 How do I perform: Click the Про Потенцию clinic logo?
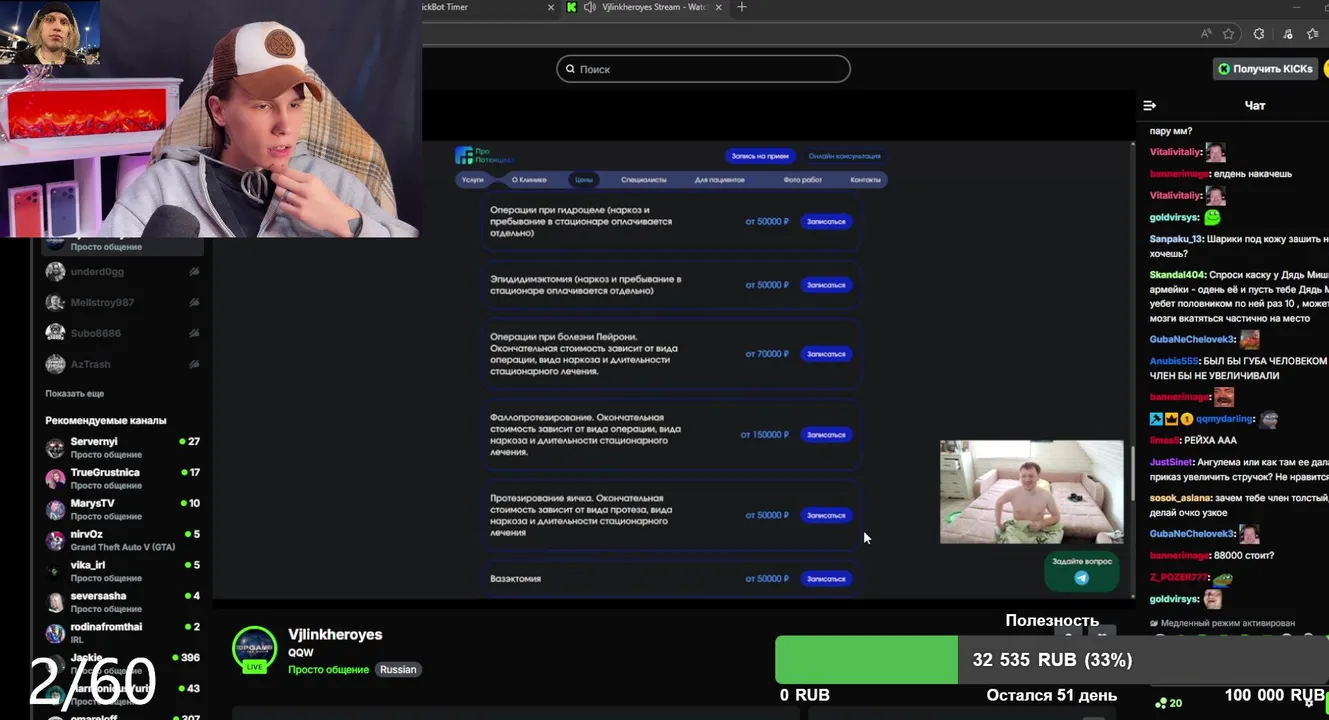[484, 156]
